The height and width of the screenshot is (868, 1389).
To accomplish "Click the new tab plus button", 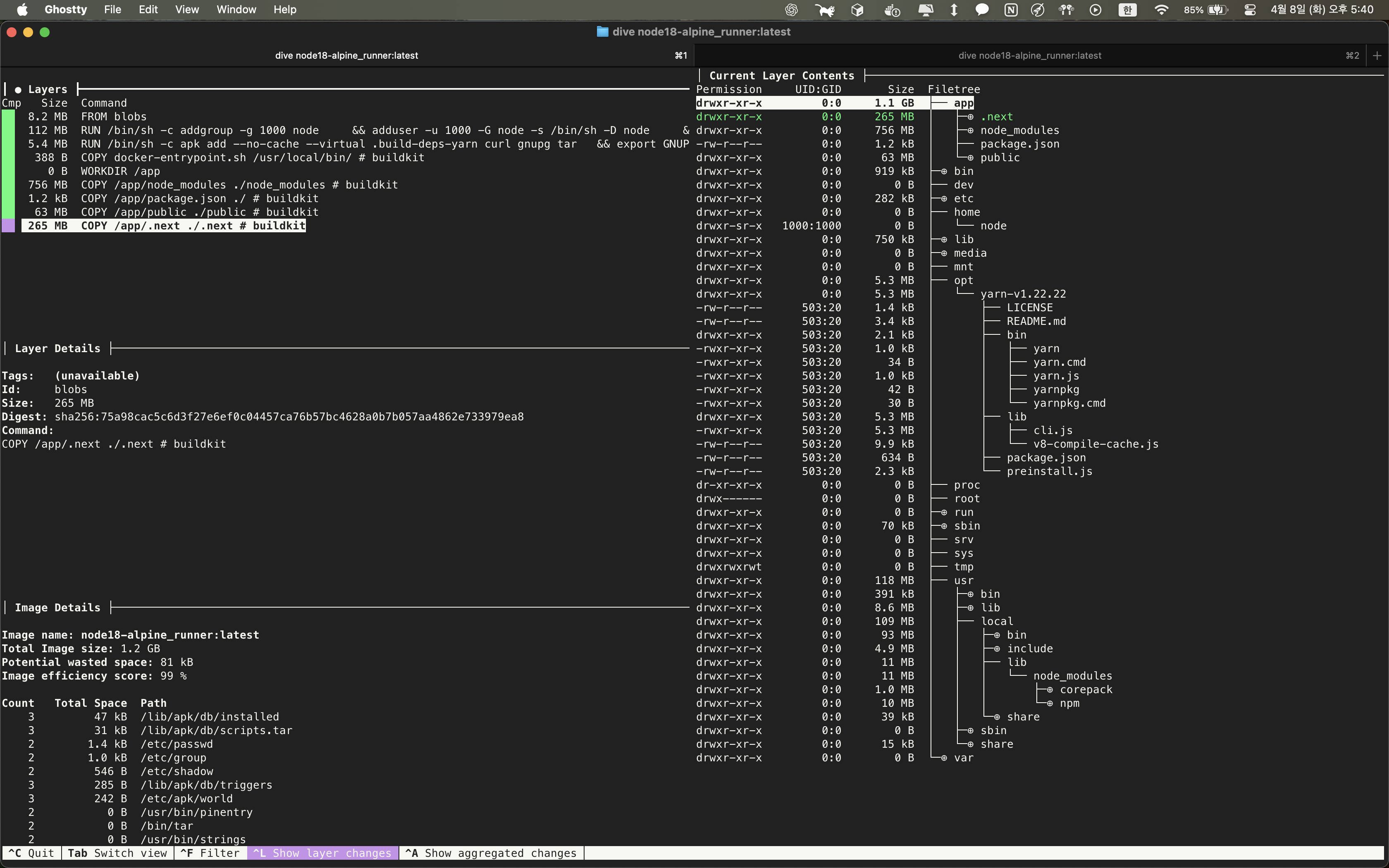I will click(1377, 56).
